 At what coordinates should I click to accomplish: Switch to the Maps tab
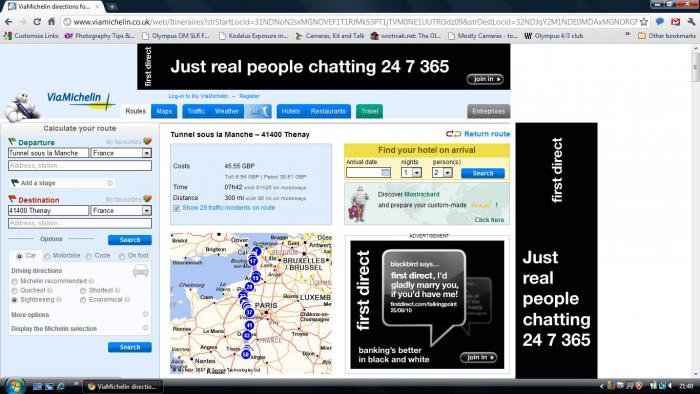(164, 111)
